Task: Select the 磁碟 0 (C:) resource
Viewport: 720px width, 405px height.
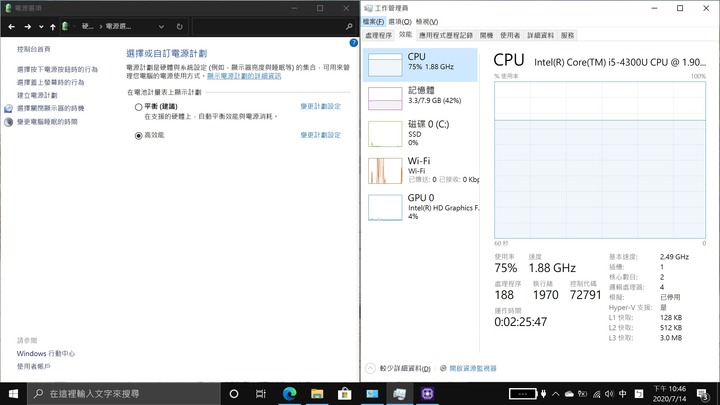Action: (420, 133)
